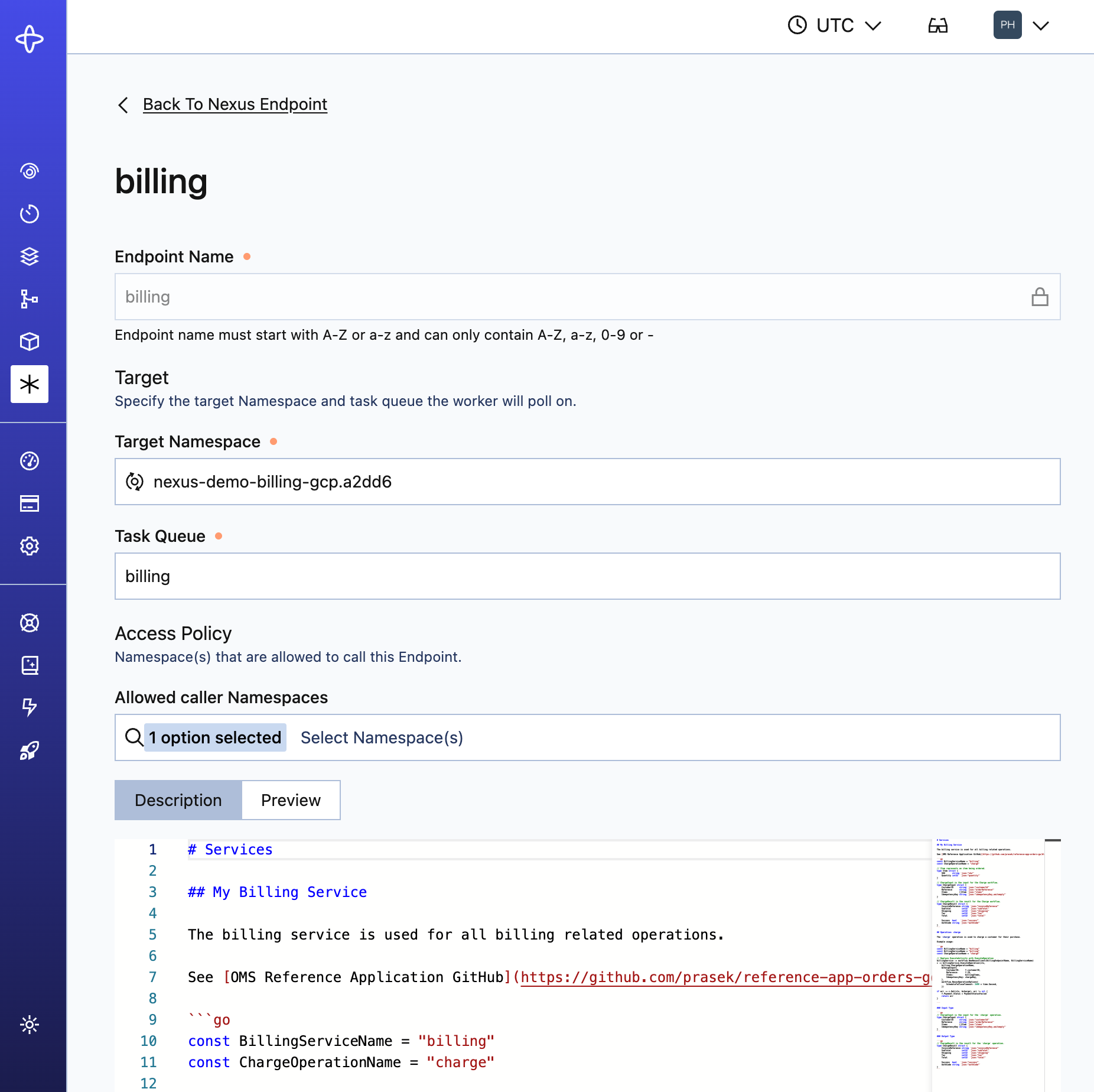Viewport: 1094px width, 1092px height.
Task: Select the Schedules timer icon in sidebar
Action: 29,214
